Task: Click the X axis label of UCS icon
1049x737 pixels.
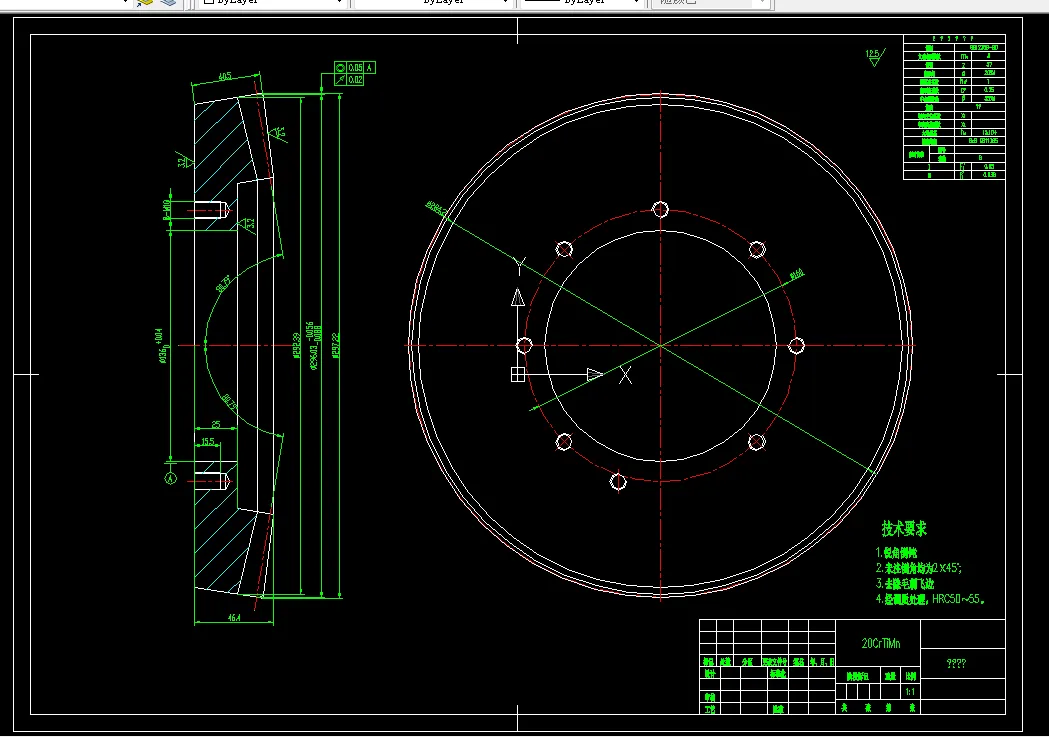Action: point(626,375)
